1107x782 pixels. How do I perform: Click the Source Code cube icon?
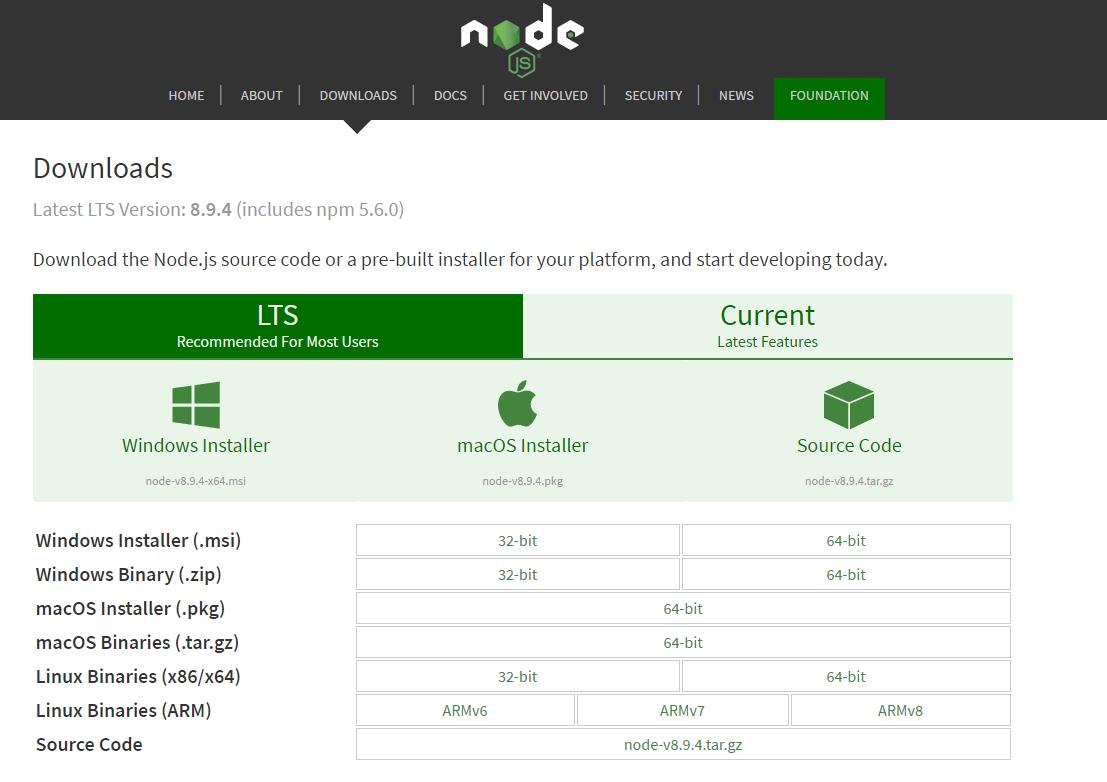coord(848,405)
